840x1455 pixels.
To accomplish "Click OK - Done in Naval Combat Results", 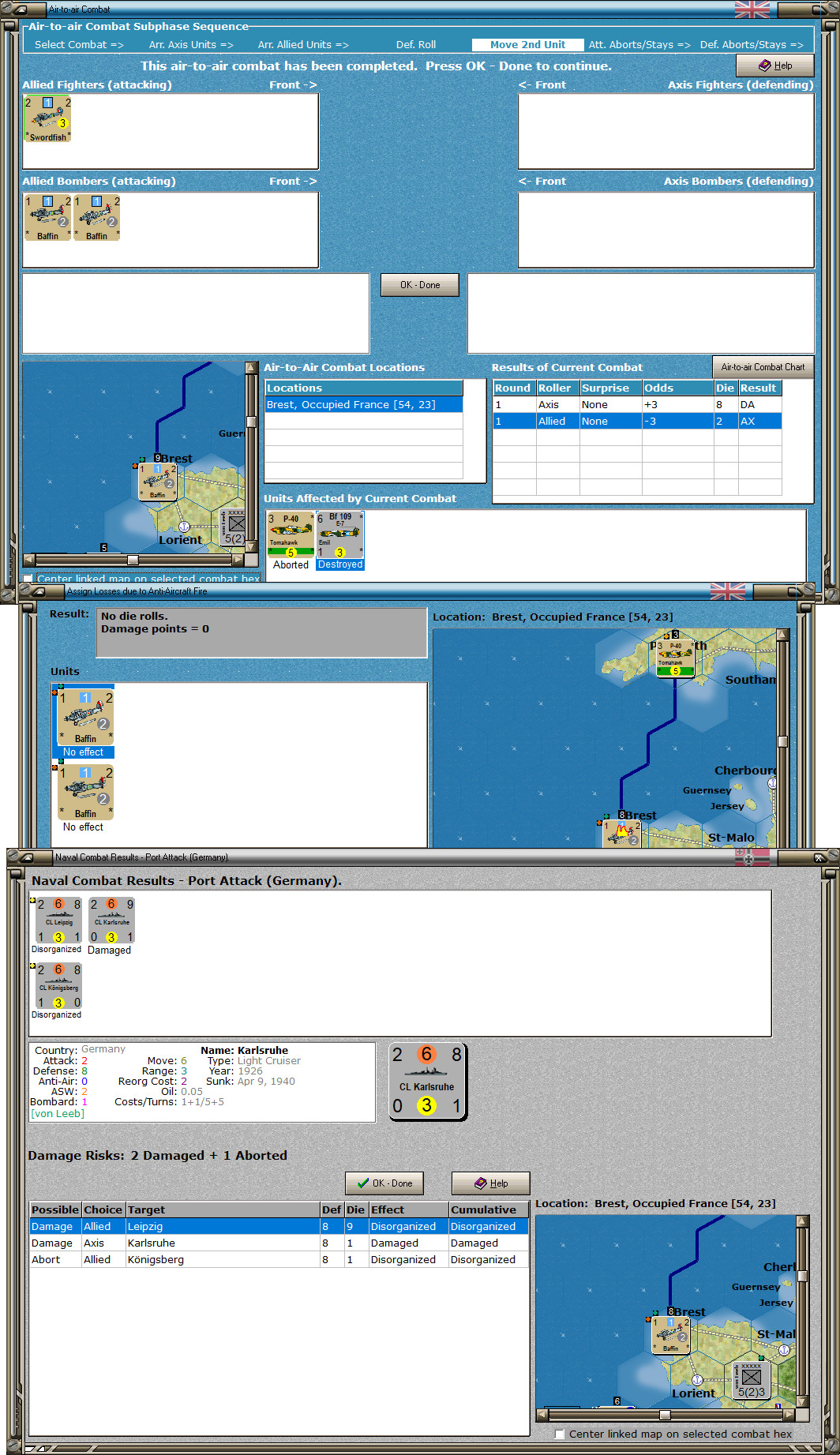I will point(384,1183).
